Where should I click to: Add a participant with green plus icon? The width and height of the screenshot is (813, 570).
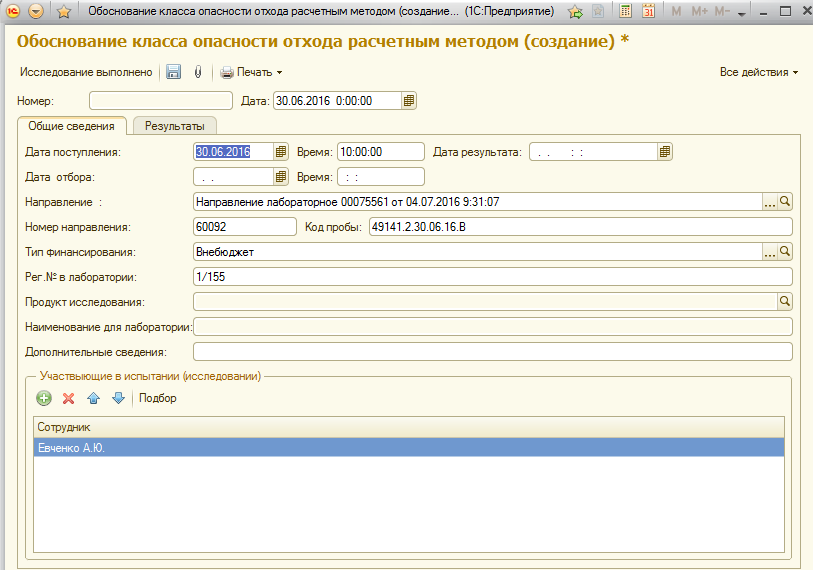(x=44, y=398)
